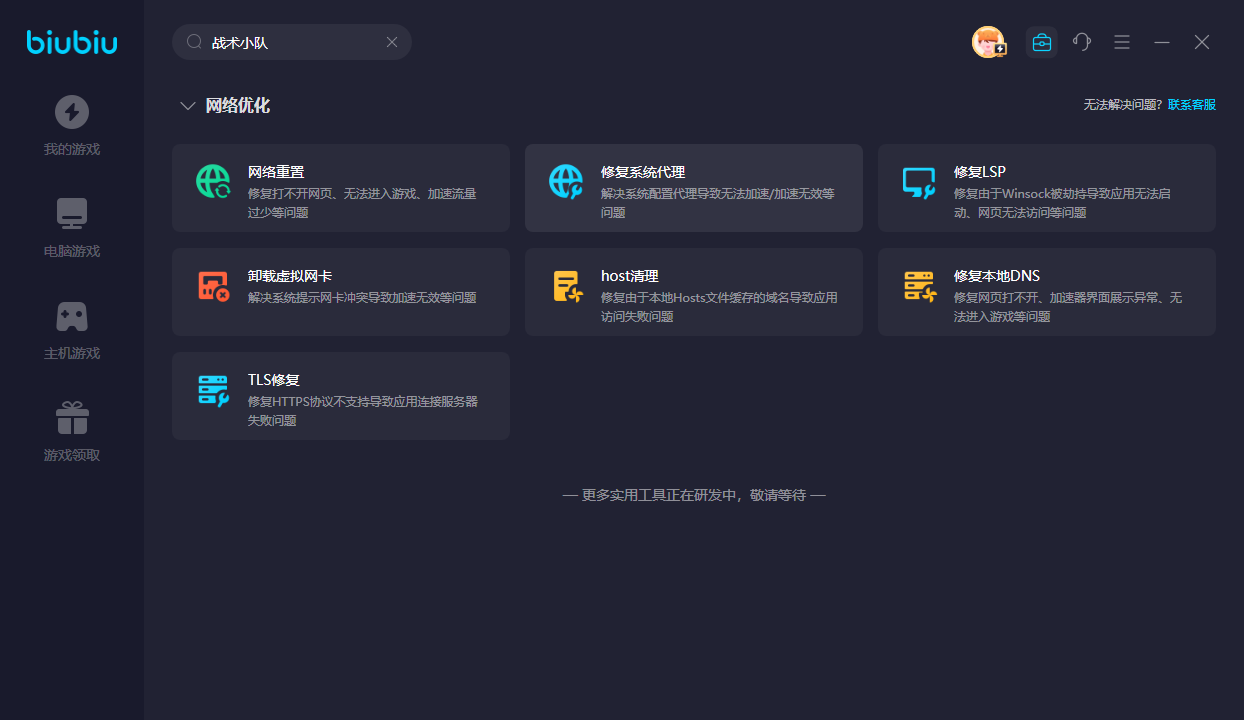
Task: Click the user avatar picture
Action: pos(988,42)
